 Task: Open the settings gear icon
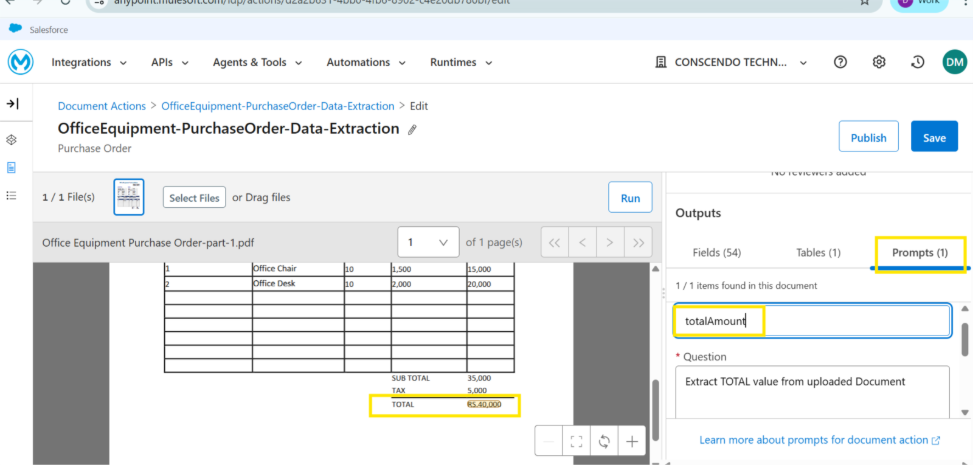point(879,62)
